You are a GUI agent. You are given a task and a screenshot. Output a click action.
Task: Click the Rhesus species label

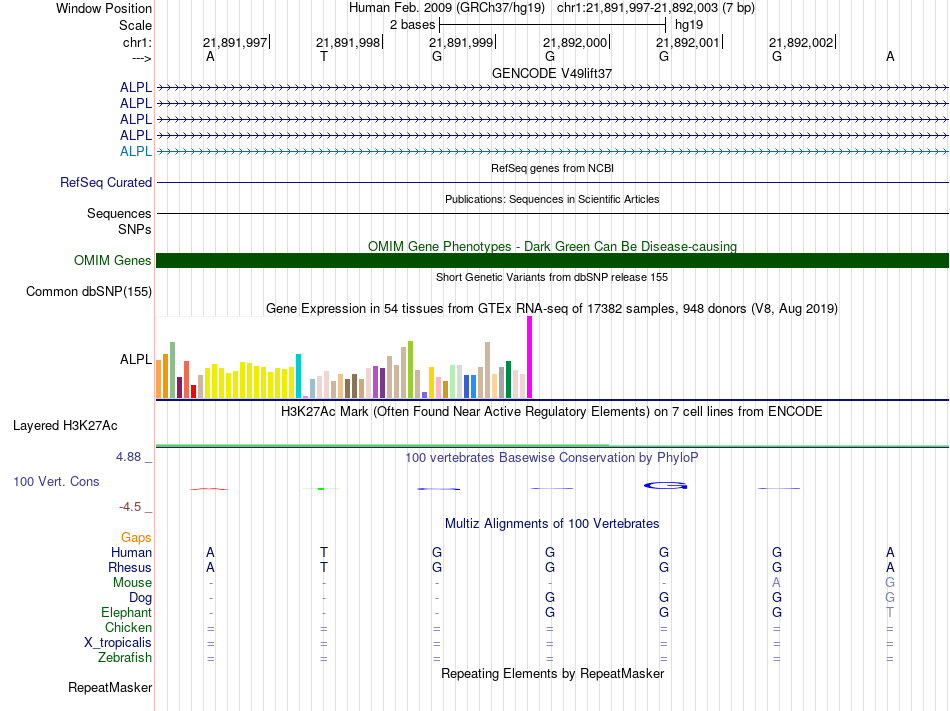pos(130,568)
